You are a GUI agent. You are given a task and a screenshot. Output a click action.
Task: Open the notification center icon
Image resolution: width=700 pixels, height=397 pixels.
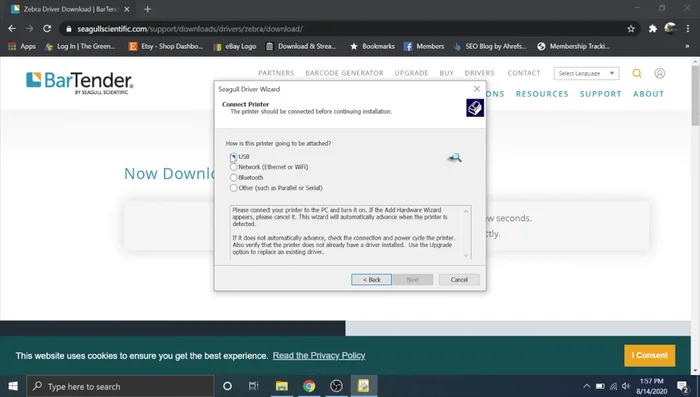pyautogui.click(x=683, y=386)
